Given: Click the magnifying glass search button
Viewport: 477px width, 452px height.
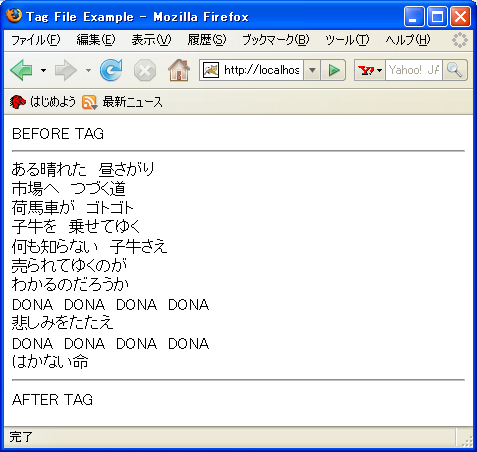Looking at the screenshot, I should coord(455,70).
